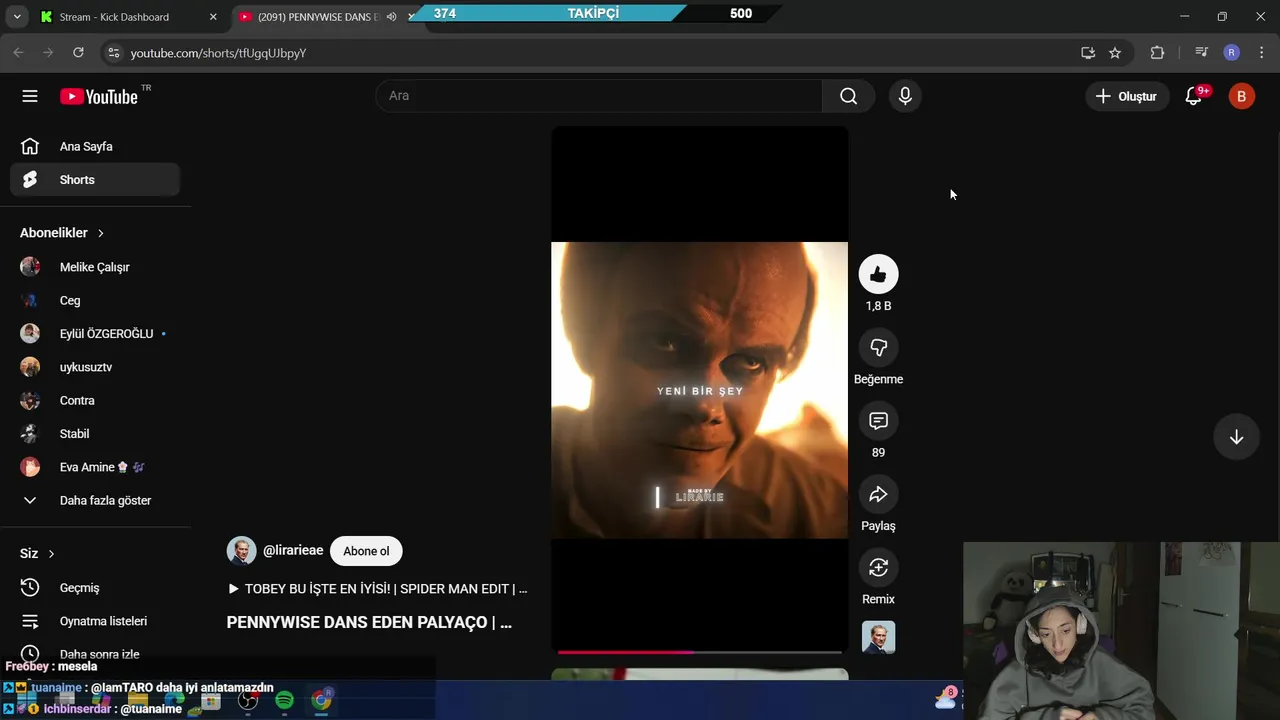
Task: Open the YouTube account avatar B
Action: tap(1241, 96)
